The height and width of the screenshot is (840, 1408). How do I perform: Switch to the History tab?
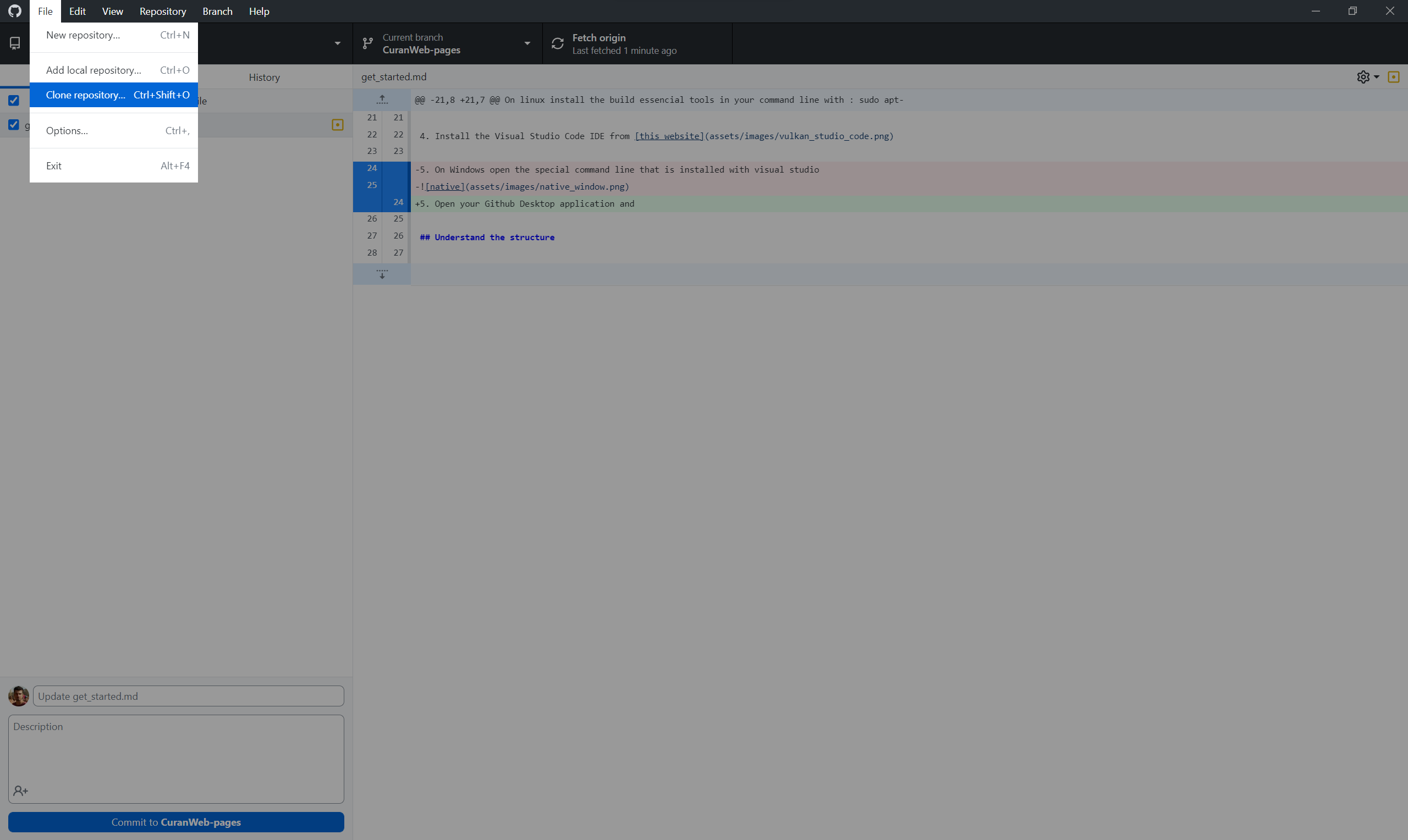tap(264, 77)
